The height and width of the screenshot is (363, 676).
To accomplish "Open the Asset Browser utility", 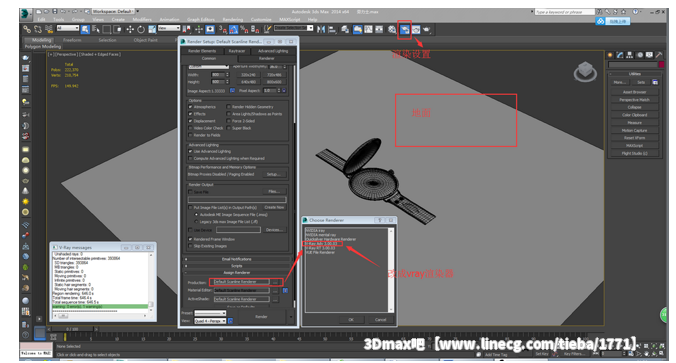I will (634, 92).
